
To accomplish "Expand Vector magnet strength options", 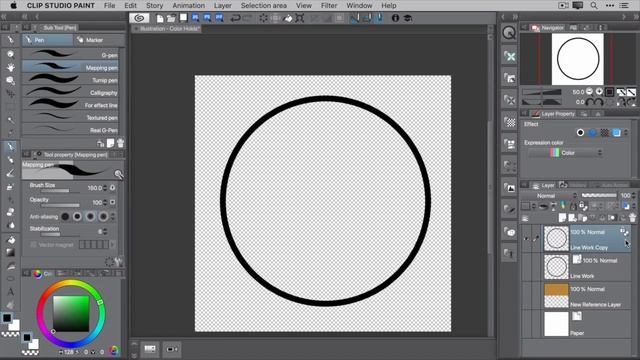I will click(x=113, y=244).
